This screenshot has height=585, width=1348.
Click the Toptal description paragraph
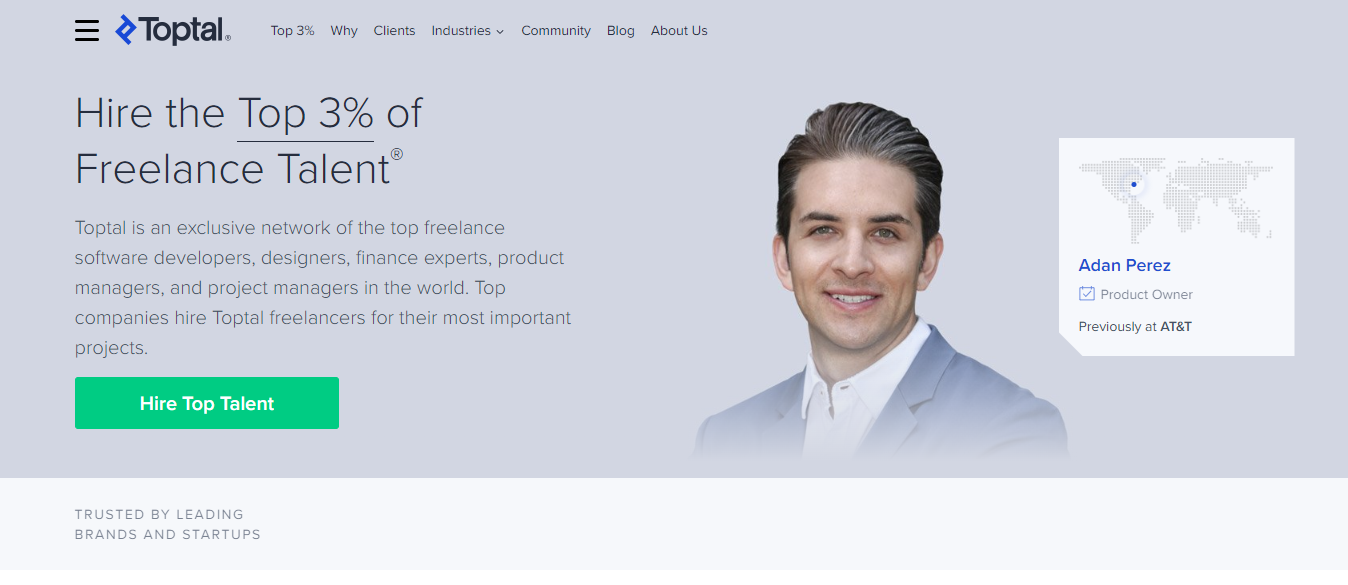pyautogui.click(x=323, y=288)
